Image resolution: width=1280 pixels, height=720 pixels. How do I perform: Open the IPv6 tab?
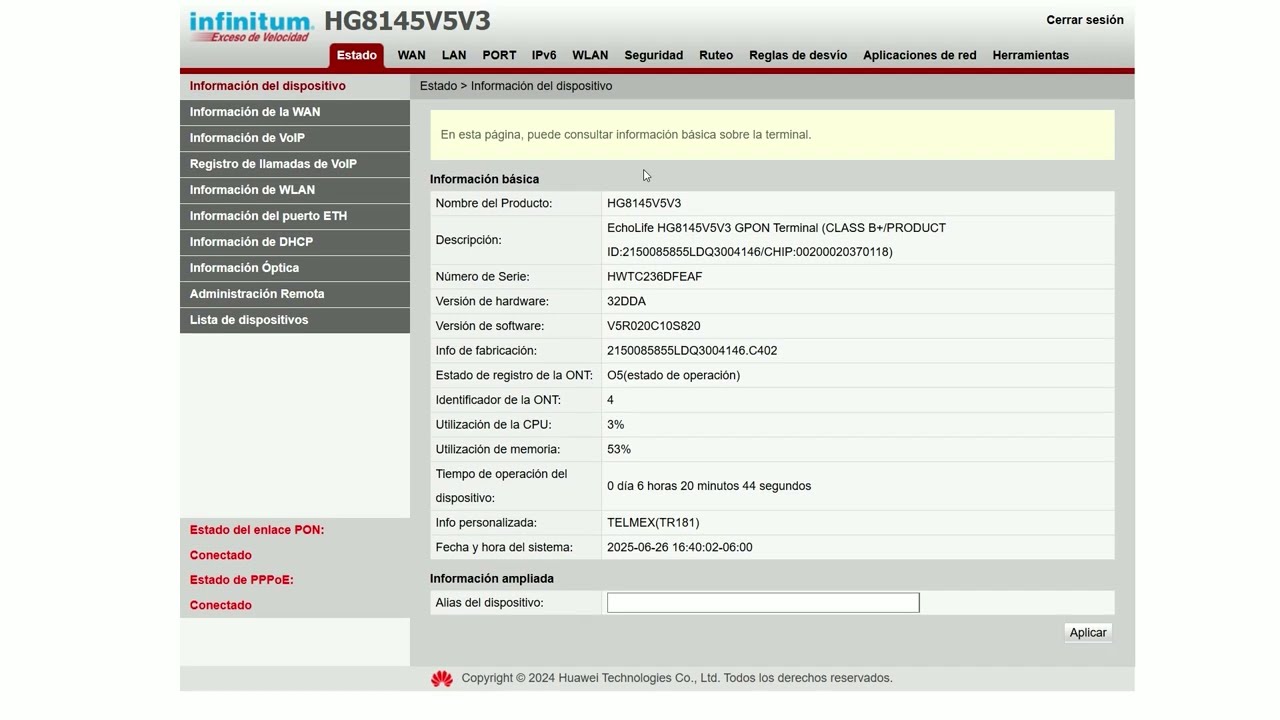coord(544,55)
